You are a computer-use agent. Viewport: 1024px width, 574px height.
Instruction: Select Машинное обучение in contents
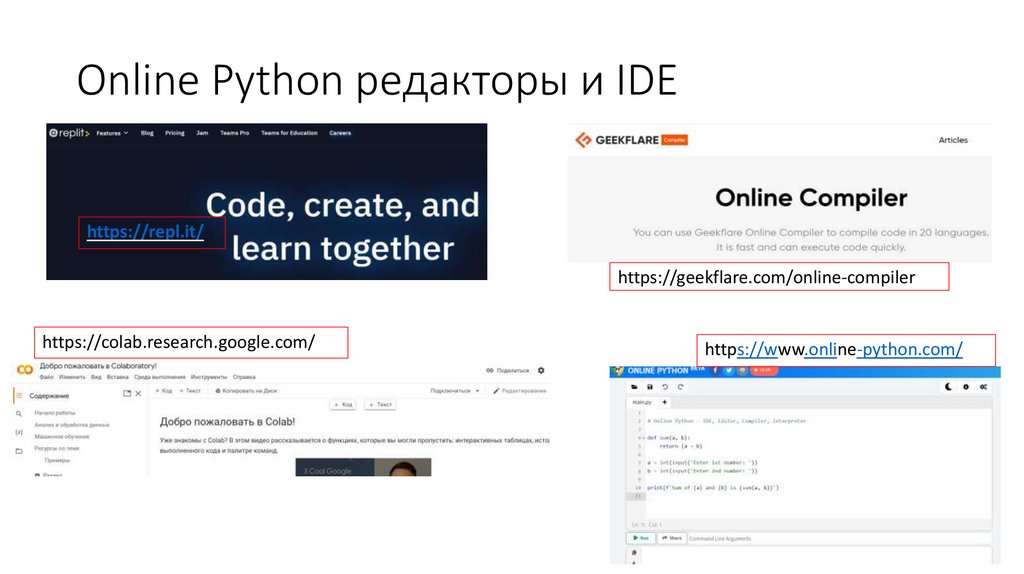[x=62, y=437]
